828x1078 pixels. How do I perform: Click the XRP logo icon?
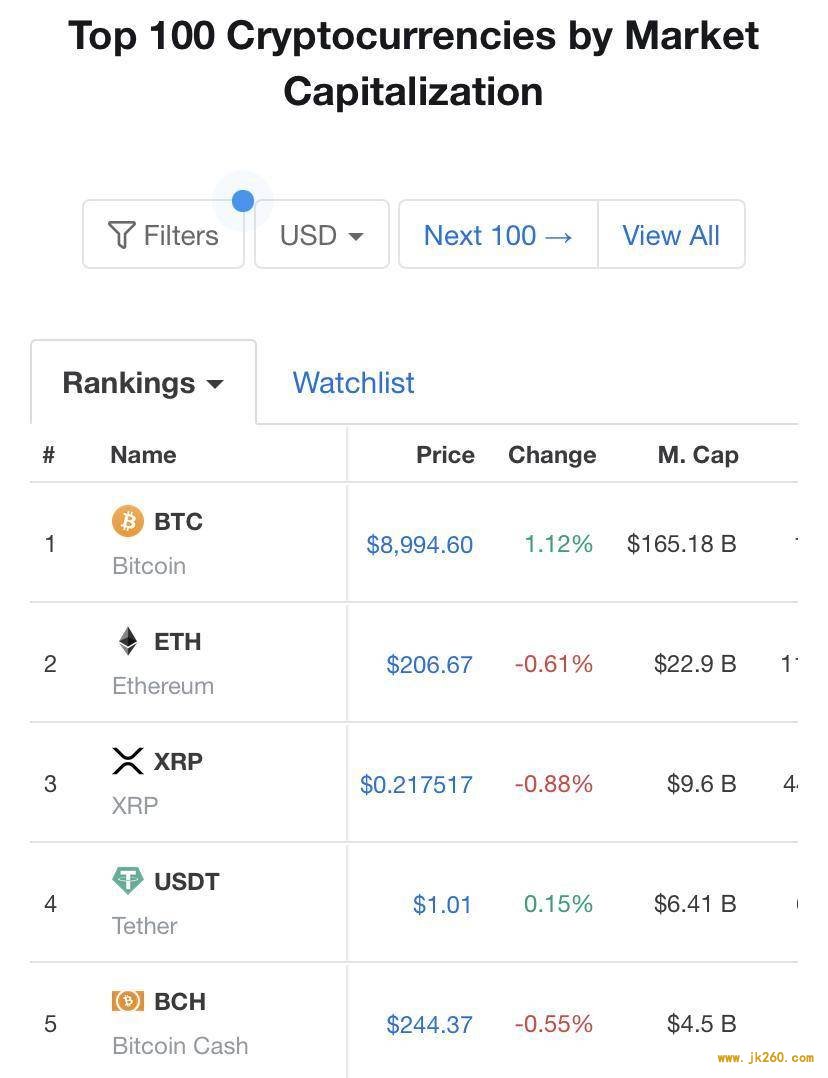(x=128, y=760)
